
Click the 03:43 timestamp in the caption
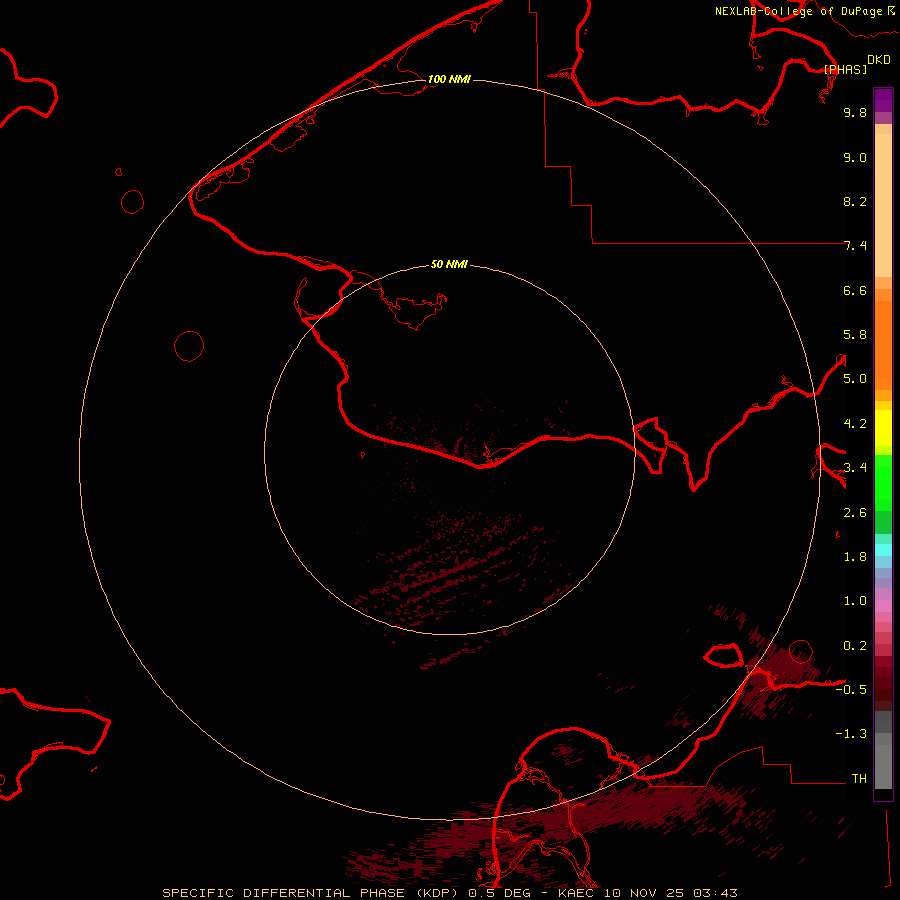[x=715, y=893]
